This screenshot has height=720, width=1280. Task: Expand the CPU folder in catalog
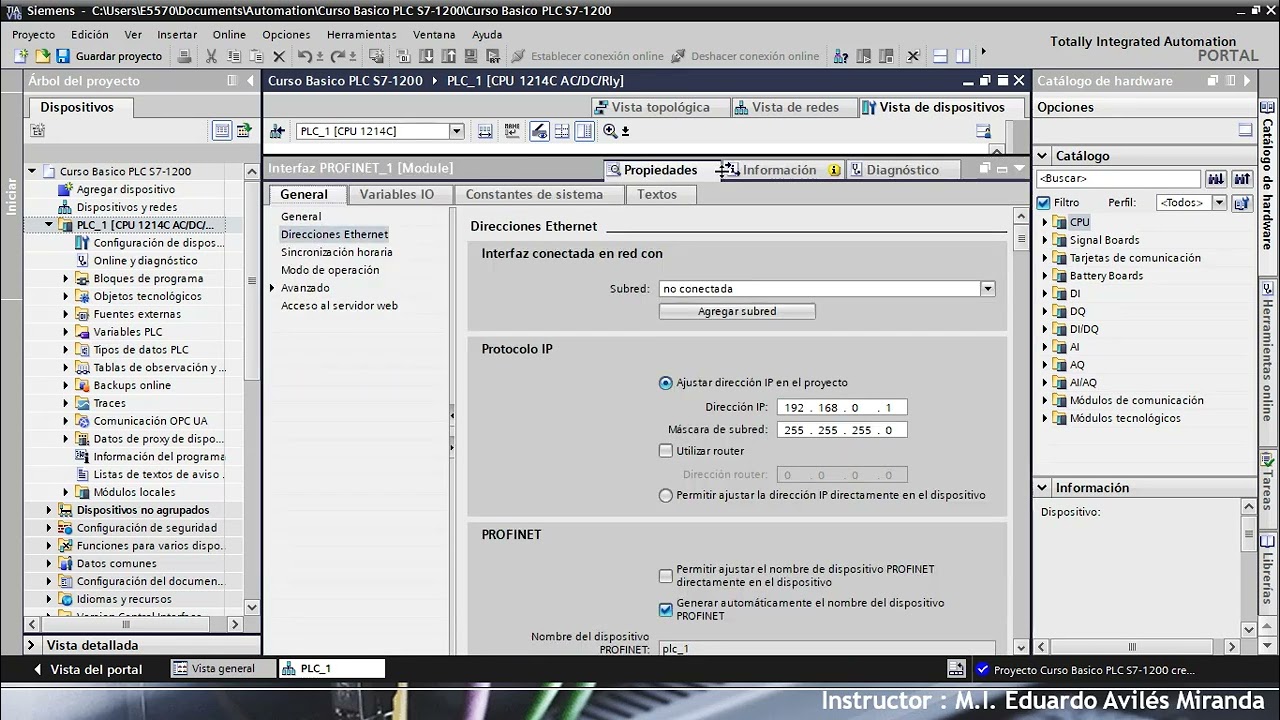1046,222
